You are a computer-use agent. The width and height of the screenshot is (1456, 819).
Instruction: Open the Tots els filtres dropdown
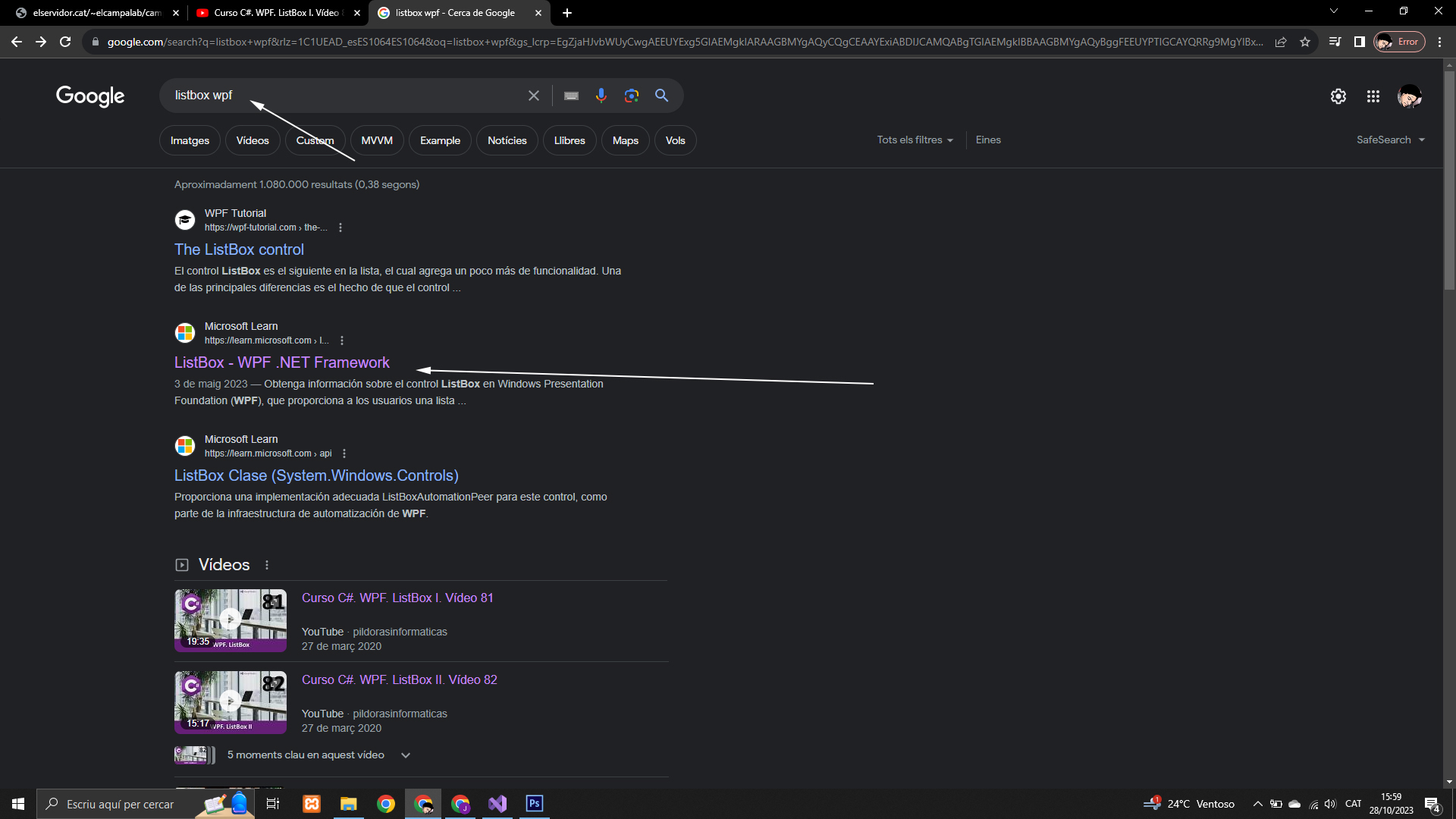tap(915, 140)
